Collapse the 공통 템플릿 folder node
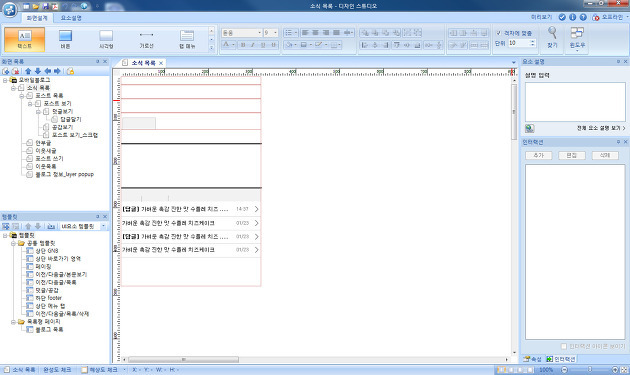630x375 pixels. click(13, 244)
